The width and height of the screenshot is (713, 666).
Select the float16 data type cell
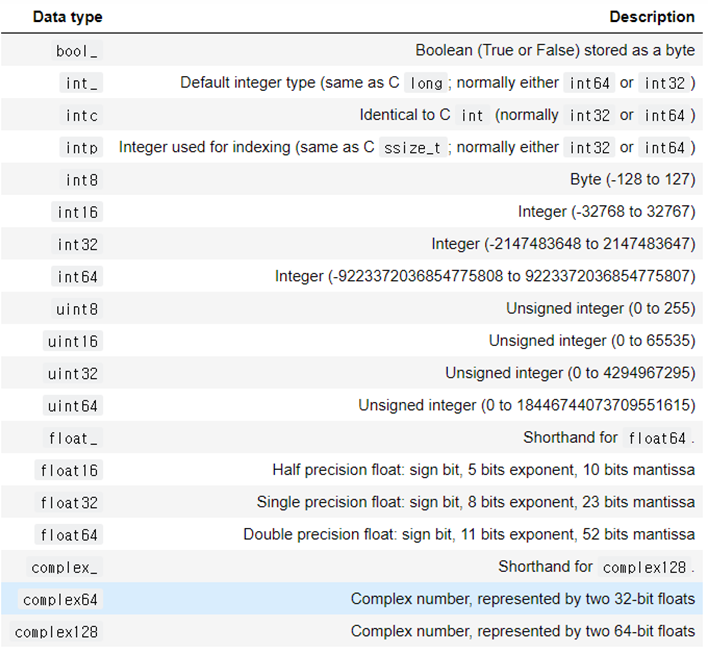(69, 471)
